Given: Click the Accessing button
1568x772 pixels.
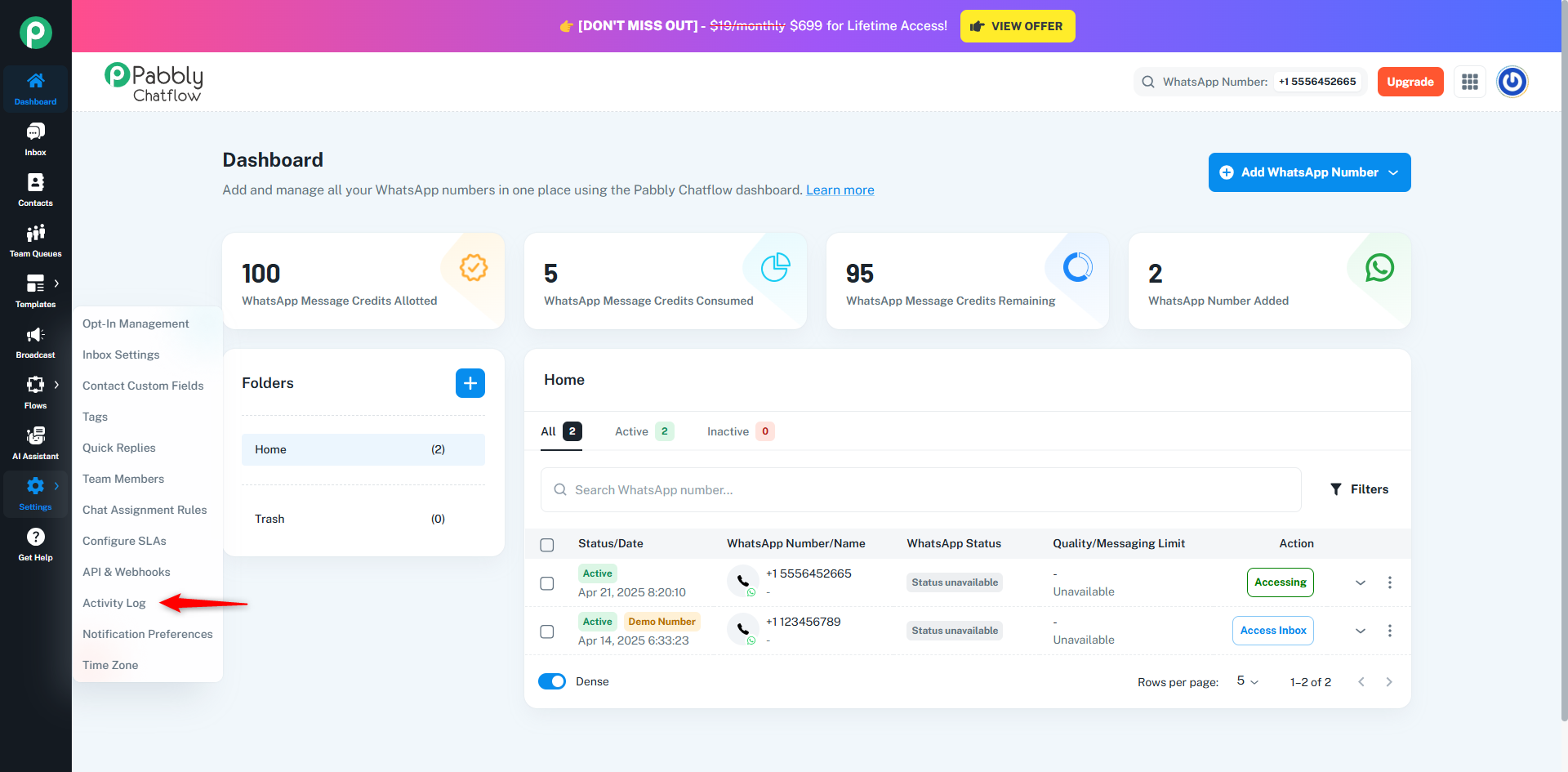Looking at the screenshot, I should [1281, 582].
